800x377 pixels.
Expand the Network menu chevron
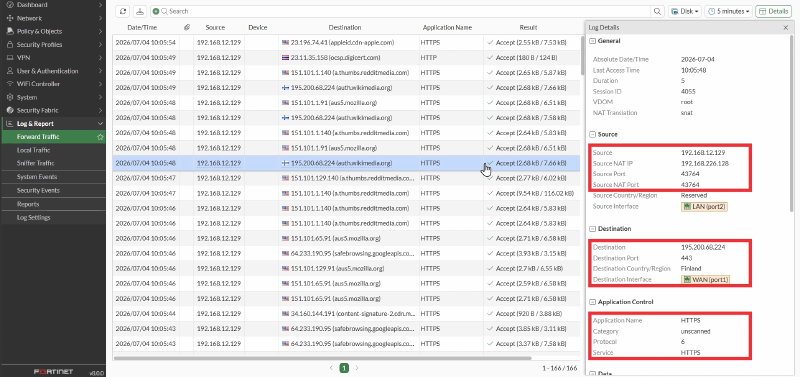point(101,18)
